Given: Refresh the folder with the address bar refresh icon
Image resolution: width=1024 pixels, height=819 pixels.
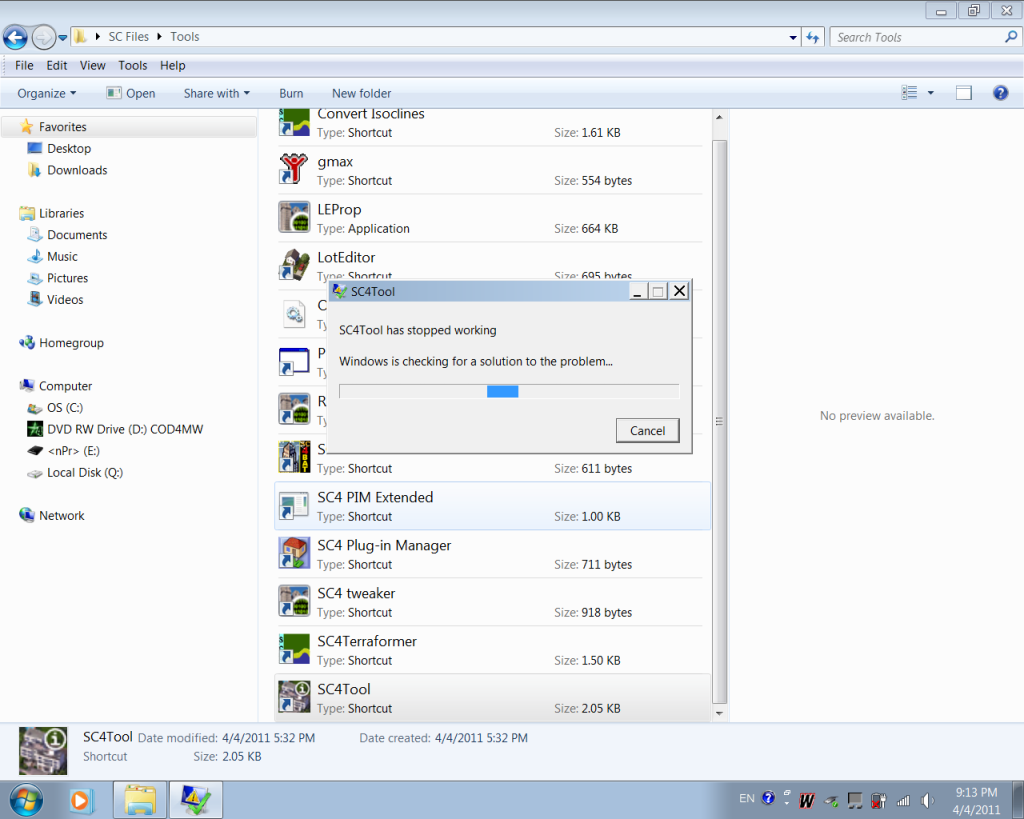Looking at the screenshot, I should [812, 37].
